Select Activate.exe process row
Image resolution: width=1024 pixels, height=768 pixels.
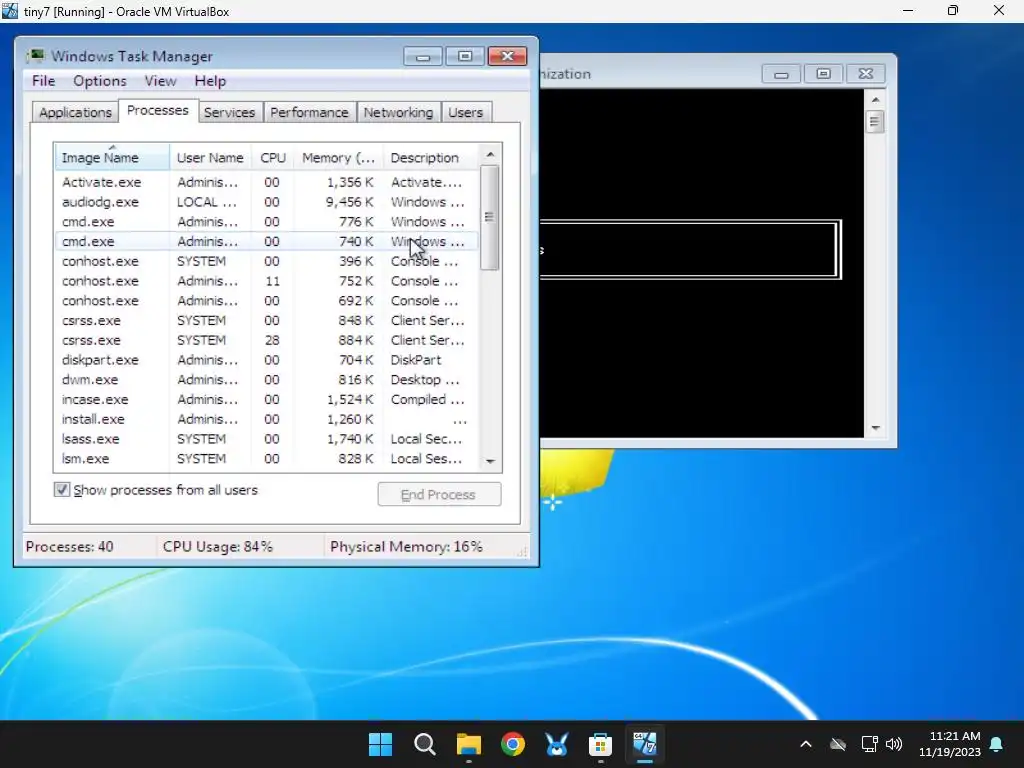tap(266, 182)
